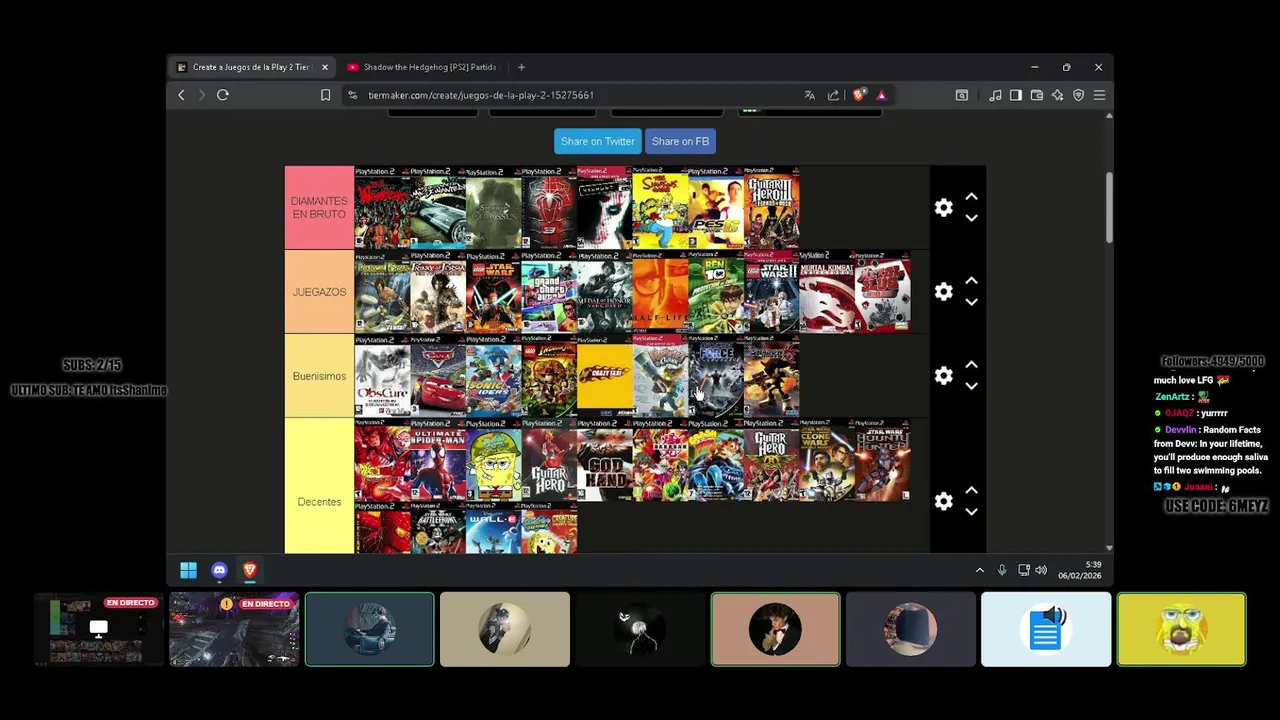1280x720 pixels.
Task: Open settings gear for JUEGAZOS row
Action: (x=943, y=291)
